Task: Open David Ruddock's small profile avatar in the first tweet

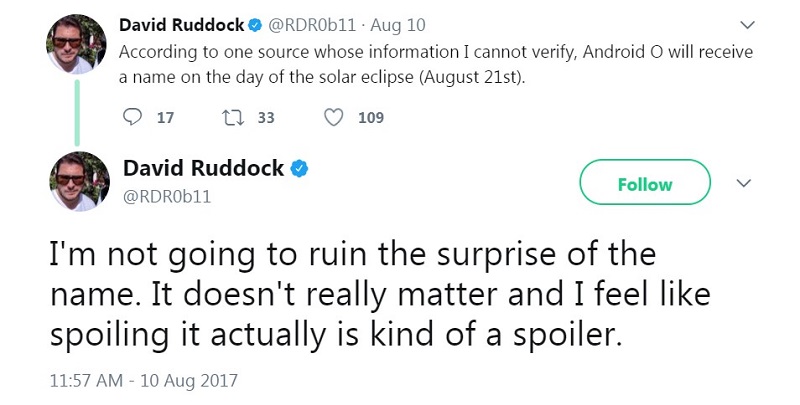Action: [78, 47]
